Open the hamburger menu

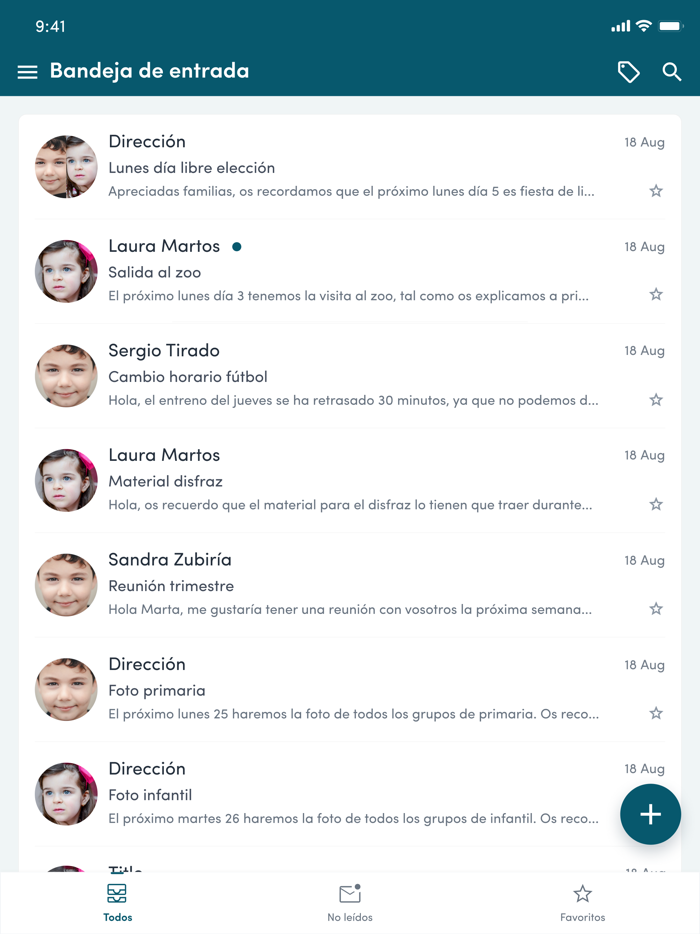(x=27, y=72)
